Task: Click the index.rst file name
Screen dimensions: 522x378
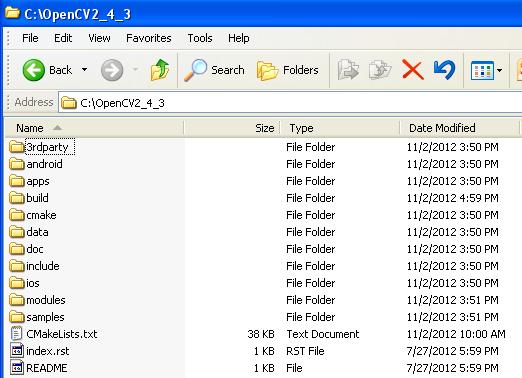Action: click(x=48, y=351)
